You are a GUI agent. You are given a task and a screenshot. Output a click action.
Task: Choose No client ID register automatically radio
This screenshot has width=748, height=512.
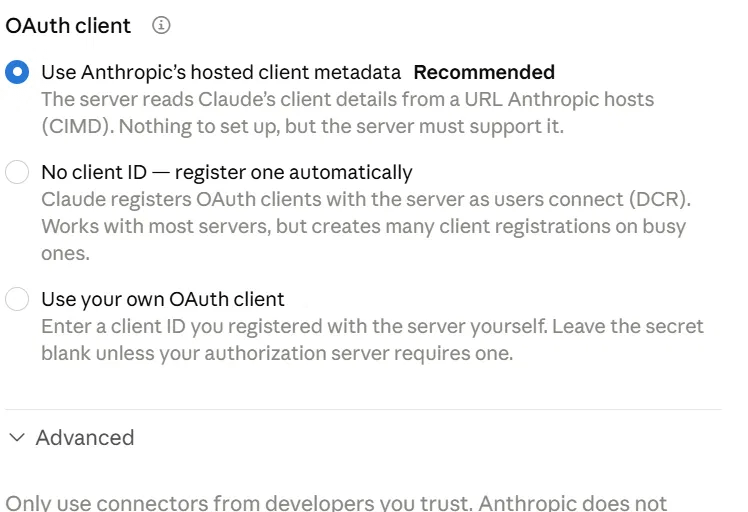(x=17, y=172)
